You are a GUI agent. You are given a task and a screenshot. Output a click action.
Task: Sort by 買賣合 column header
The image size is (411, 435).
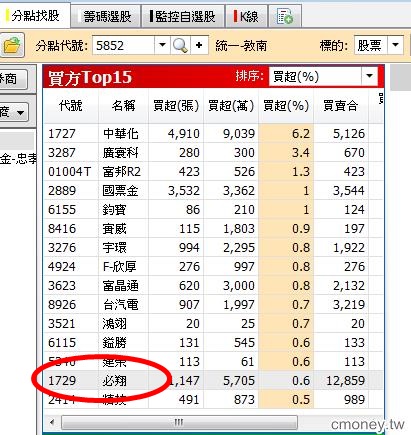[341, 106]
